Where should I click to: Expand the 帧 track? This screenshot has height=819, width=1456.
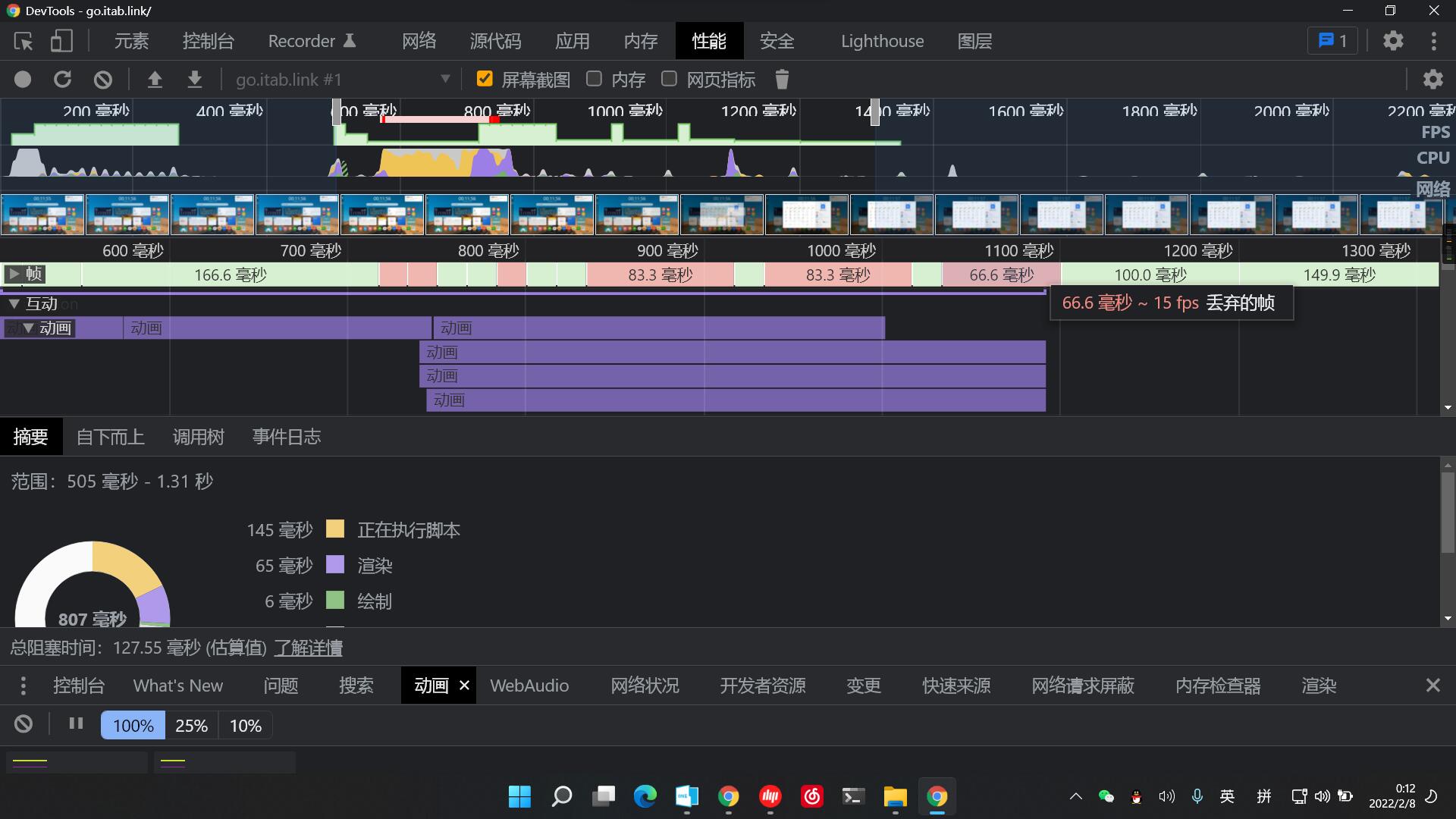[14, 274]
